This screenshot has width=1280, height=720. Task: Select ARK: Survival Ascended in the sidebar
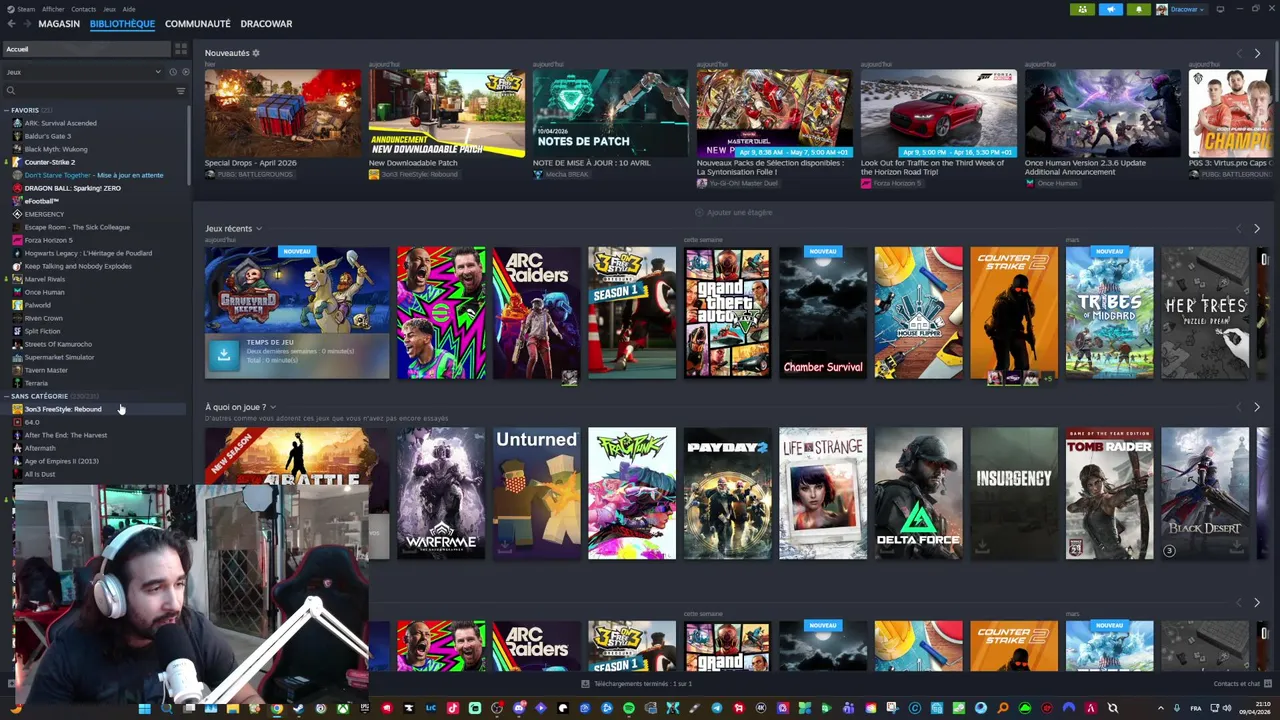60,123
